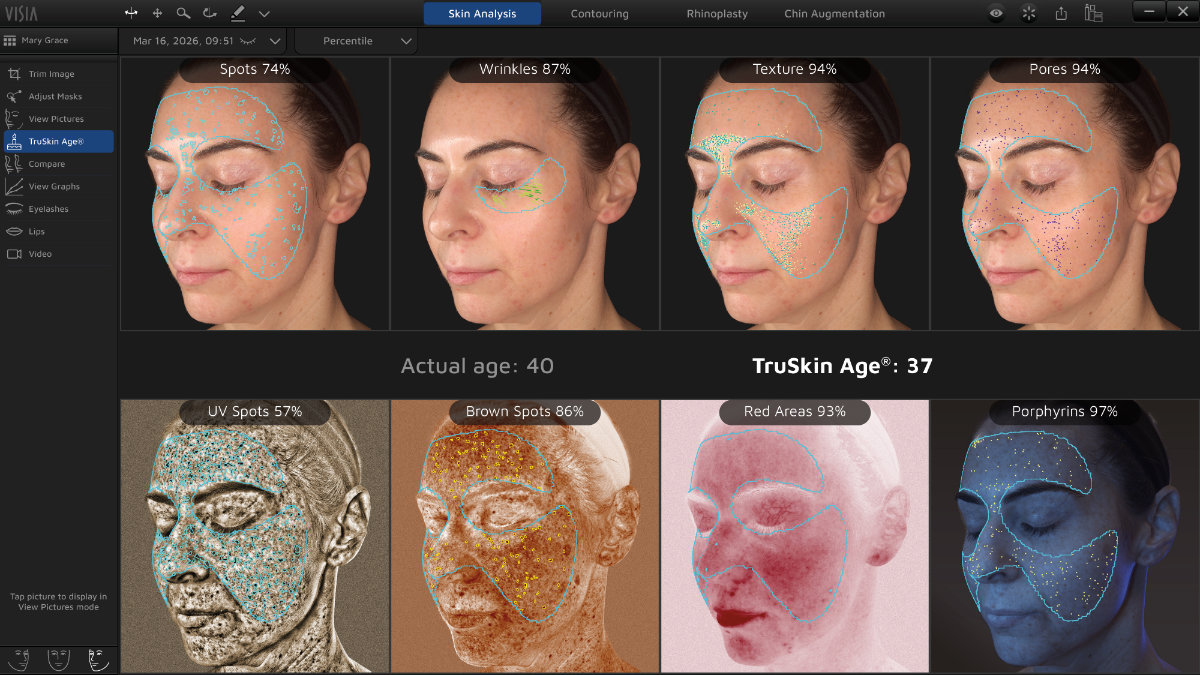Screen dimensions: 1200x675
Task: Click the flash/enhance icon near window controls
Action: click(x=1028, y=14)
